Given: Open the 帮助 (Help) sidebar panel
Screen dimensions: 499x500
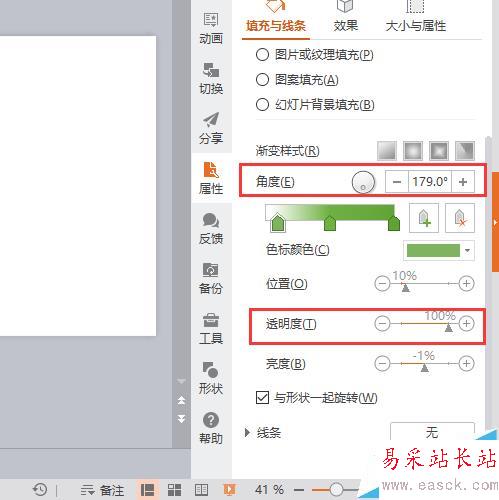Looking at the screenshot, I should click(211, 428).
